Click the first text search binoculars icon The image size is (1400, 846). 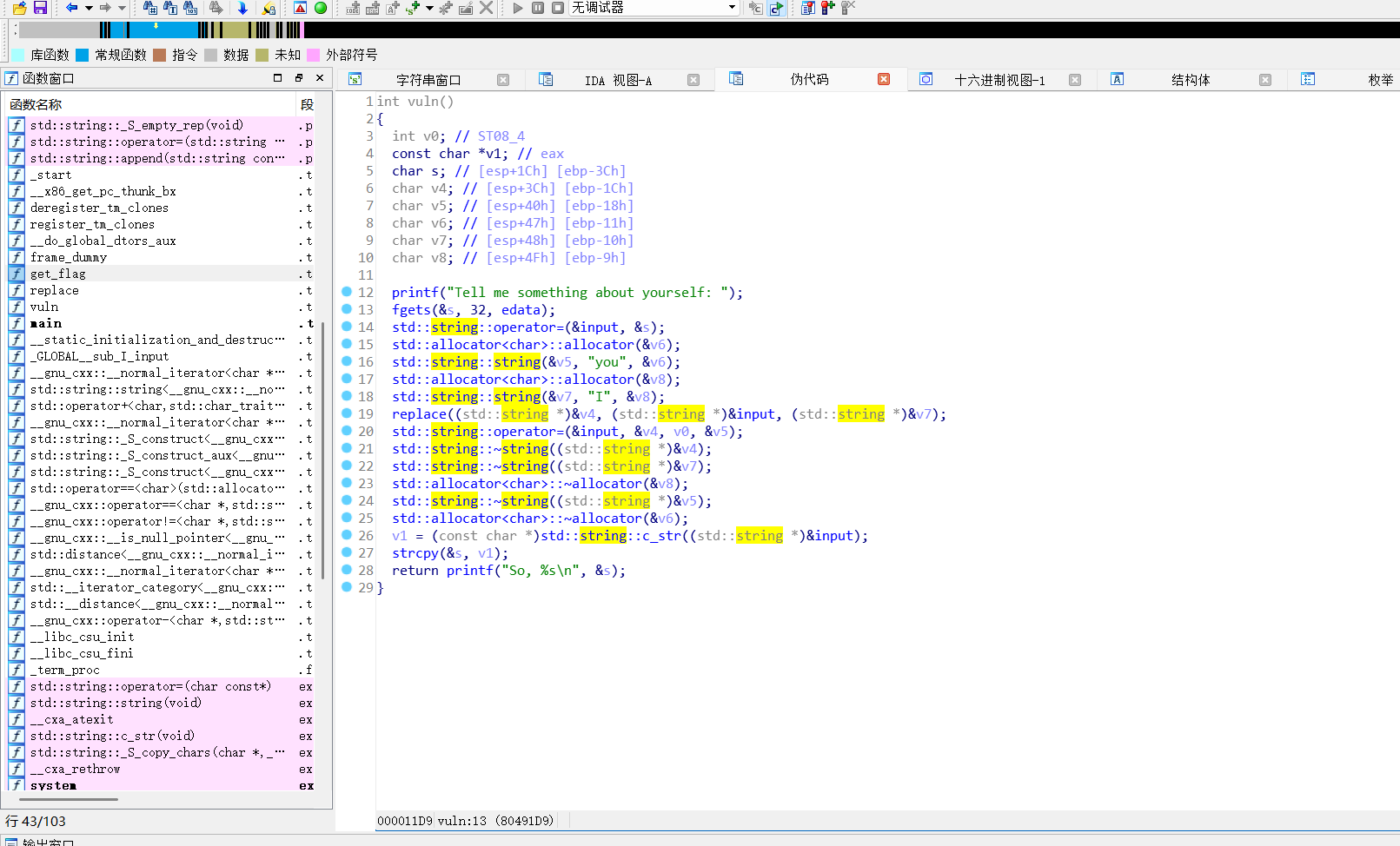pos(149,8)
